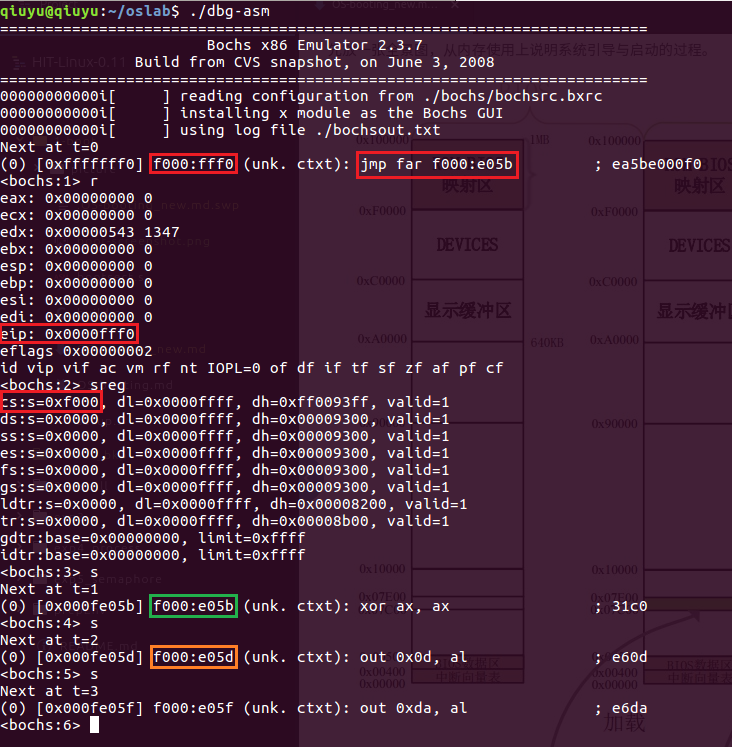Click the "fs:s=0x0000" segment row

point(224,471)
